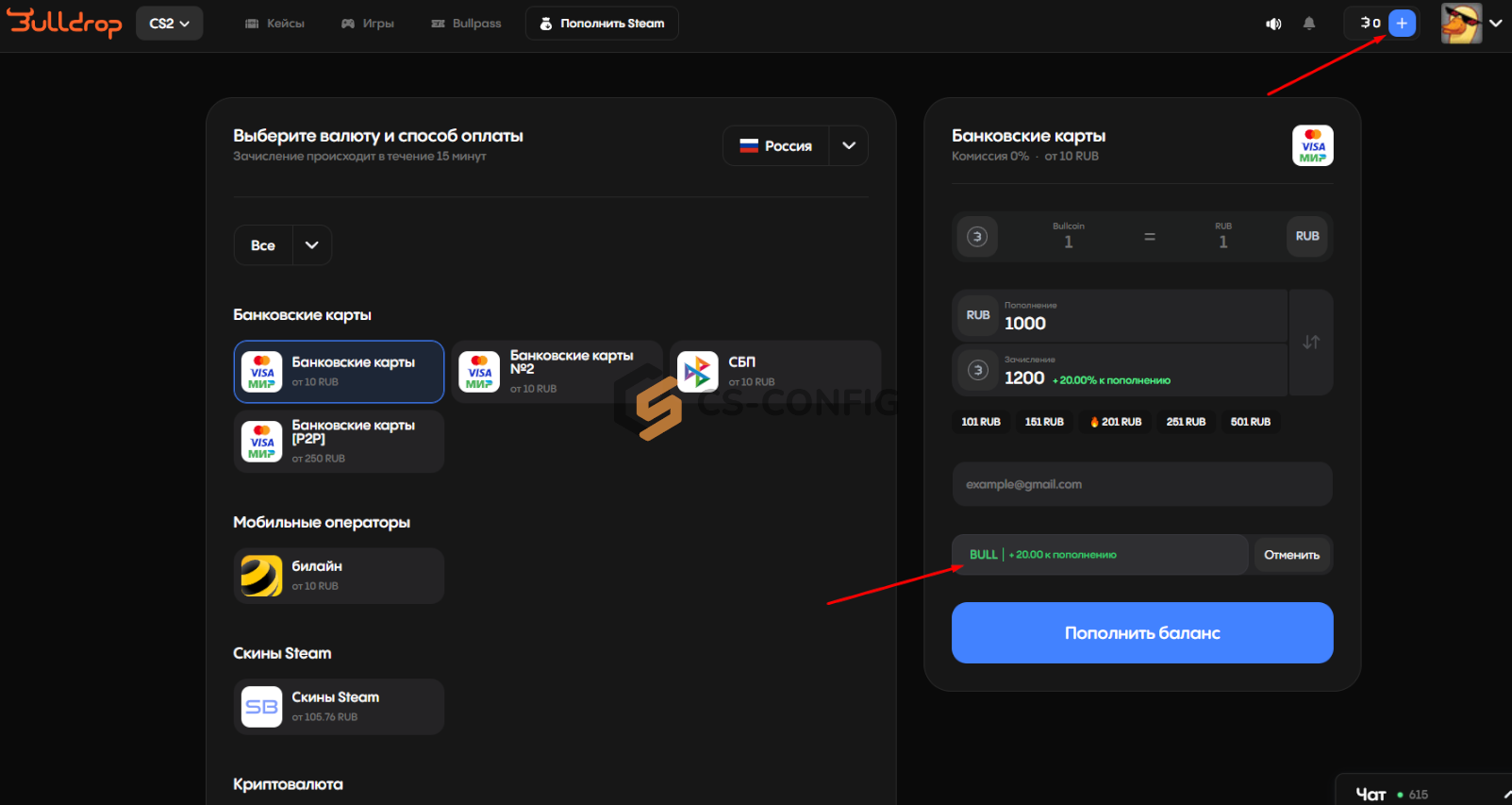Expand the country list chevron
1512x805 pixels.
coord(849,146)
